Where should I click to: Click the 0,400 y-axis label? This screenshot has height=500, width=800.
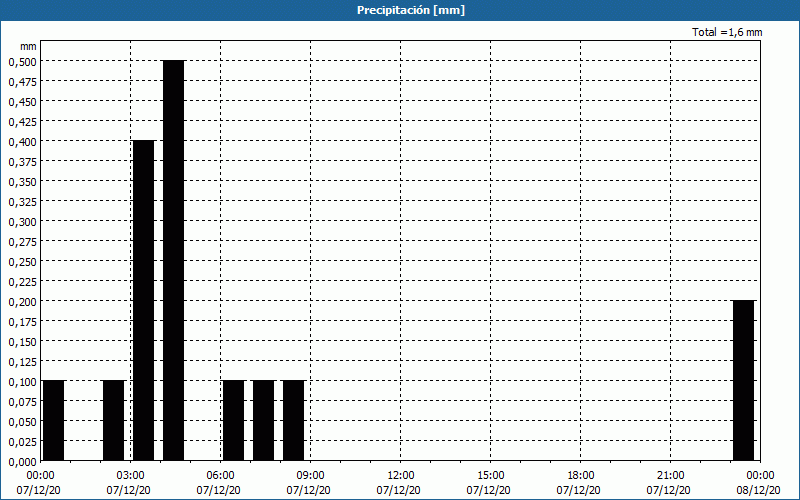tap(22, 142)
